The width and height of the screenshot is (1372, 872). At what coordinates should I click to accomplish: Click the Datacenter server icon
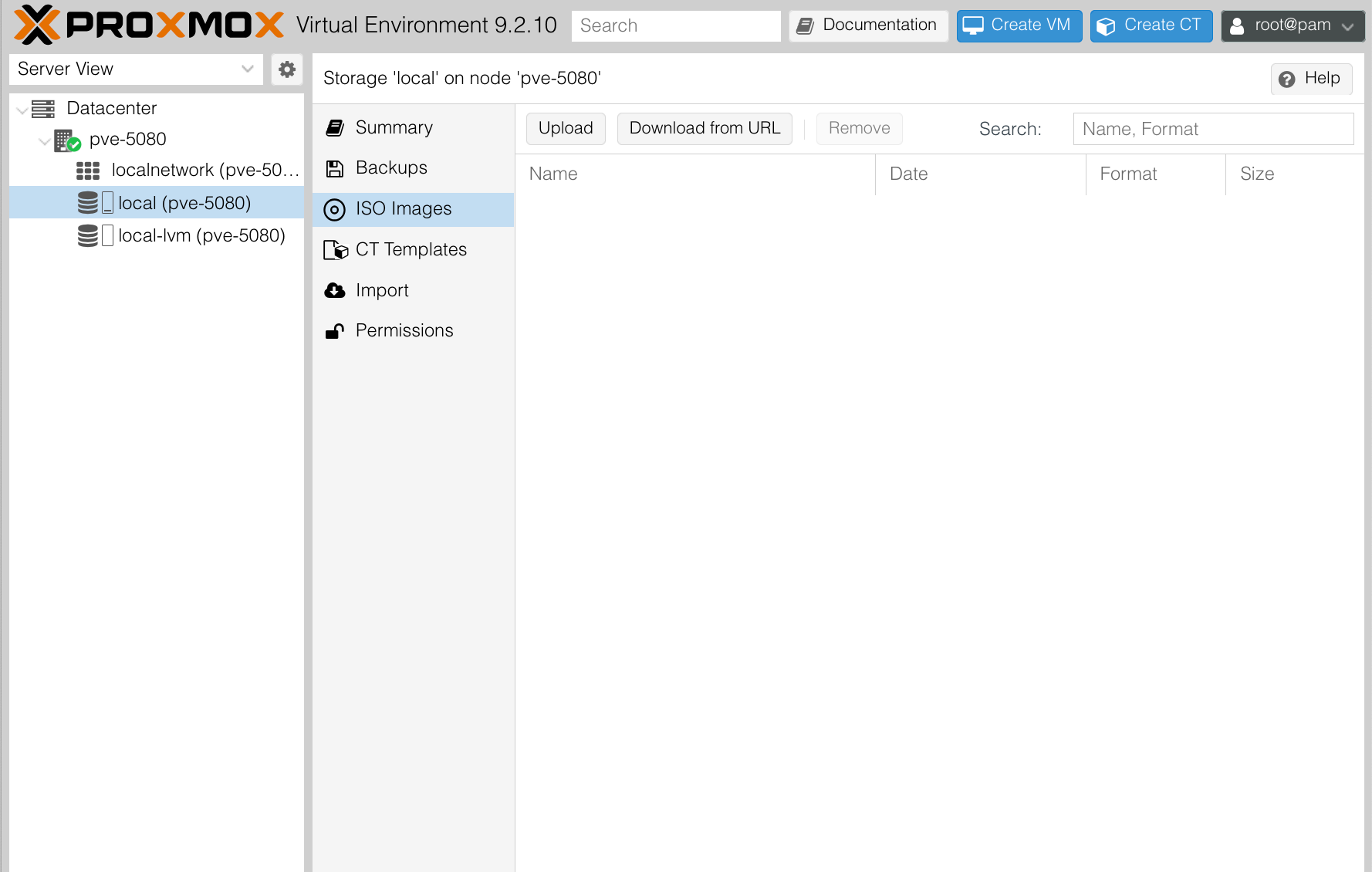point(43,109)
